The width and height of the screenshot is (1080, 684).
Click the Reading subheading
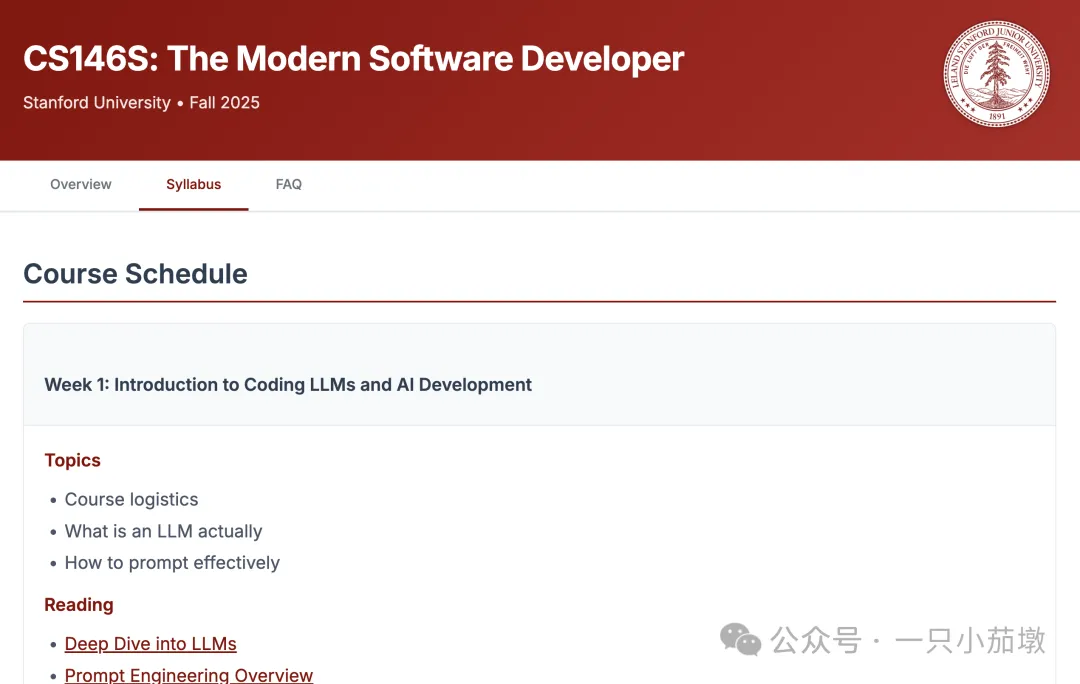tap(78, 605)
